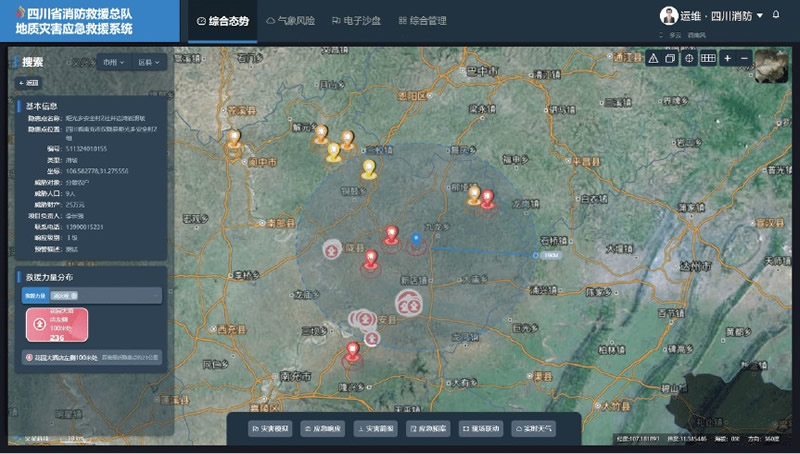
Task: Click the large fire station marker near 新店镇
Action: pos(409,302)
